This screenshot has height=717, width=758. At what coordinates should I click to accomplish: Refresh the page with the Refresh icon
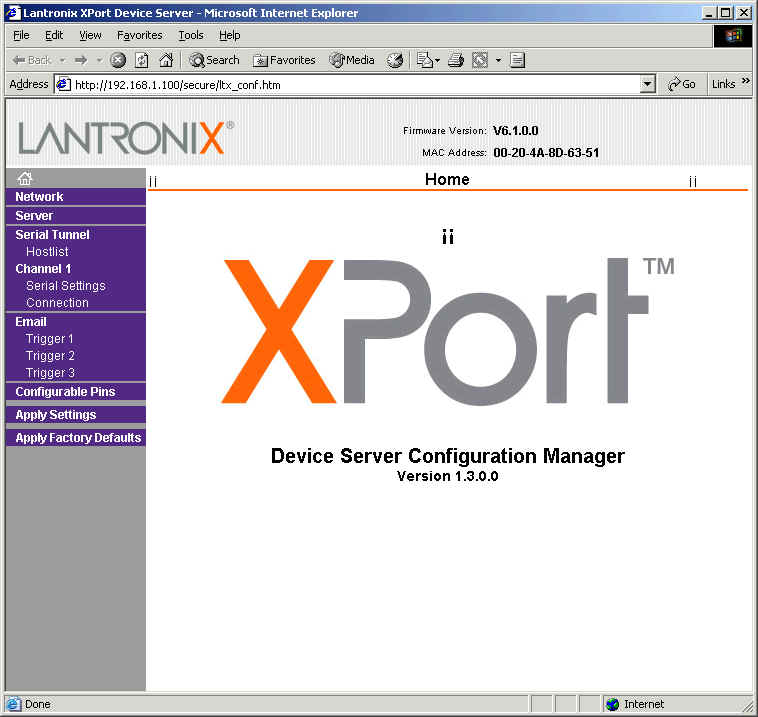142,60
